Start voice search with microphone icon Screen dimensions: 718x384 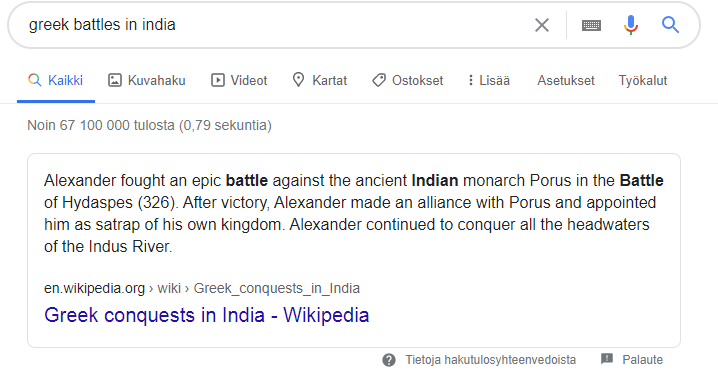631,25
